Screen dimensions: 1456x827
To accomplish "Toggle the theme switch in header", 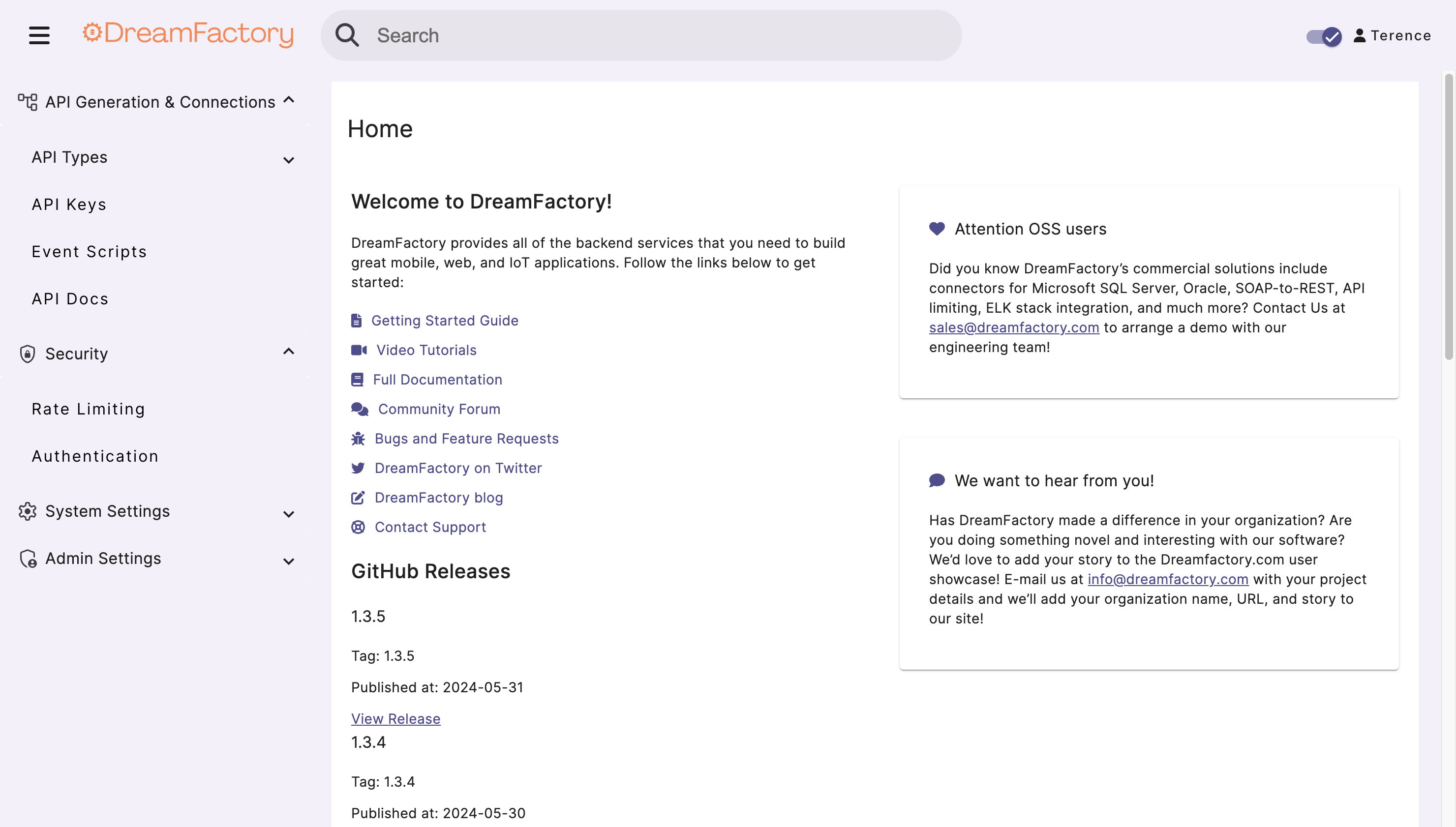I will click(1324, 36).
